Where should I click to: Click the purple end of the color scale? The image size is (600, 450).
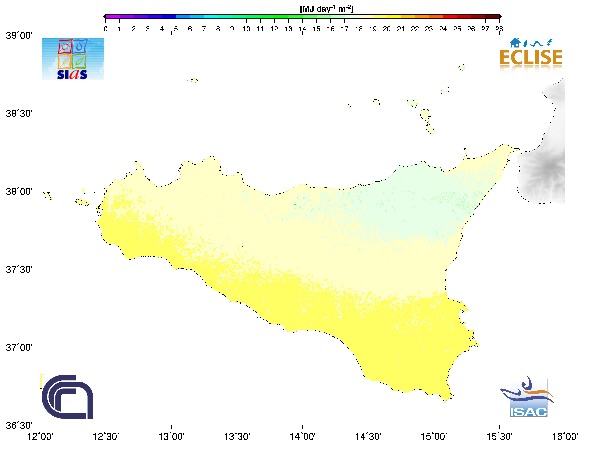point(111,17)
